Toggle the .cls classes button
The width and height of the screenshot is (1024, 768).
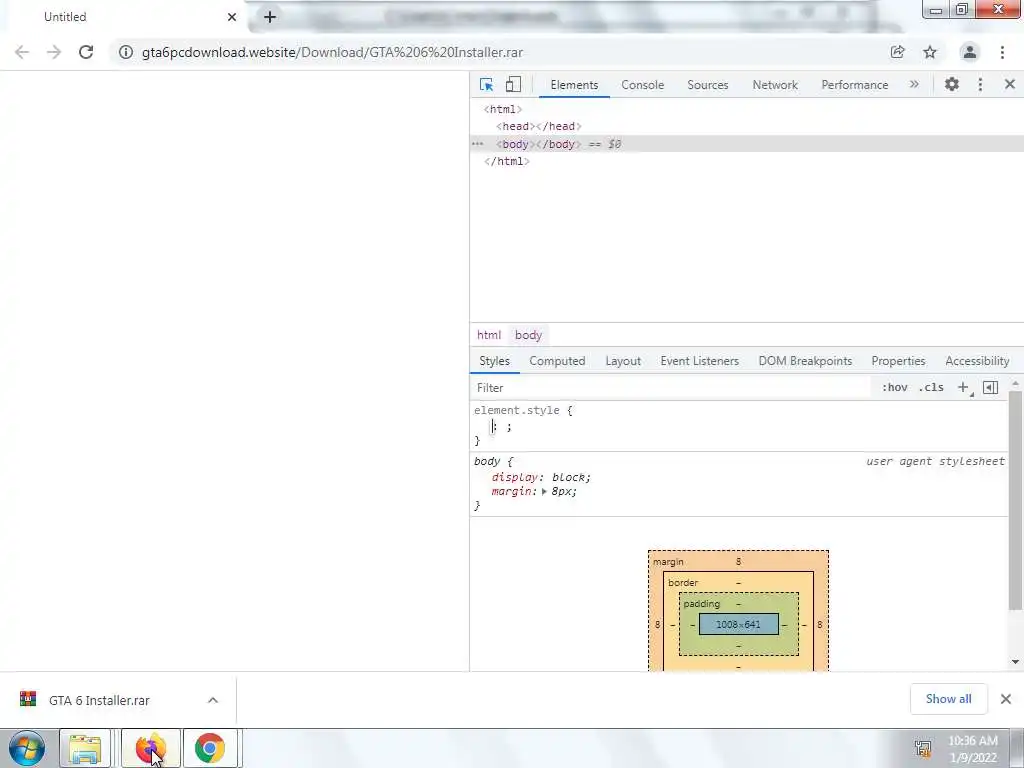(931, 387)
